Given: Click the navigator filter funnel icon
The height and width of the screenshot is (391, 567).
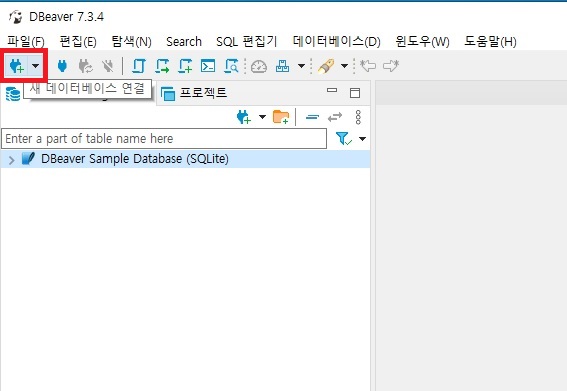Looking at the screenshot, I should [343, 139].
